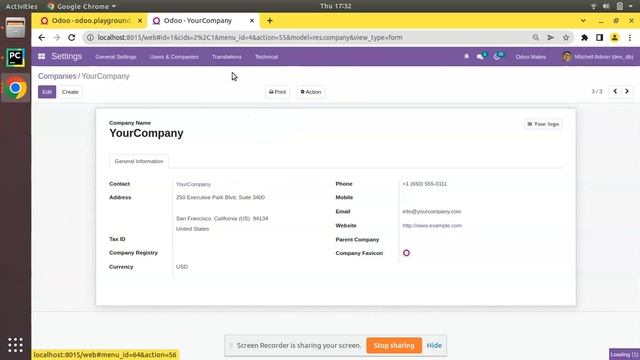Open the Odoo Mates company switcher

(x=531, y=57)
